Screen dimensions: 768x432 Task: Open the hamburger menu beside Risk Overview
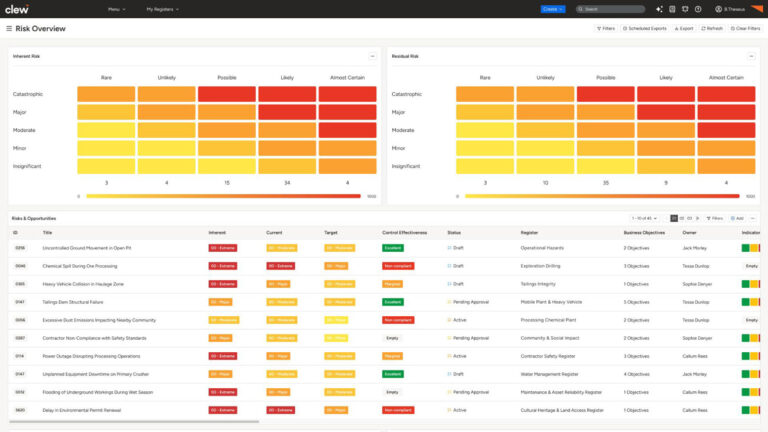point(10,28)
